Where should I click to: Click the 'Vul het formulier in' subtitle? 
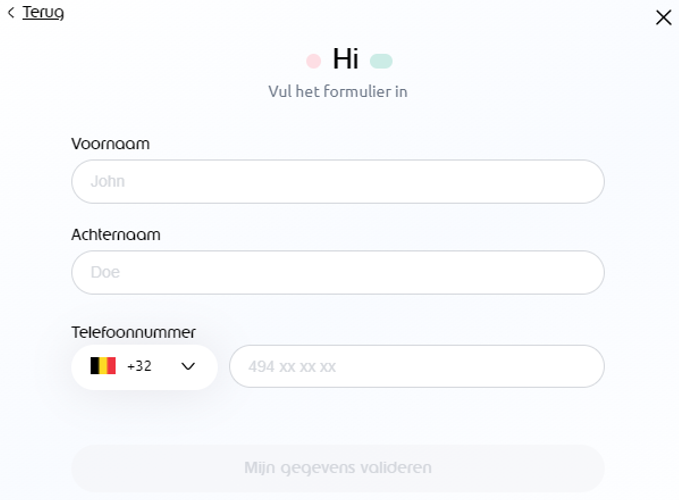point(338,92)
